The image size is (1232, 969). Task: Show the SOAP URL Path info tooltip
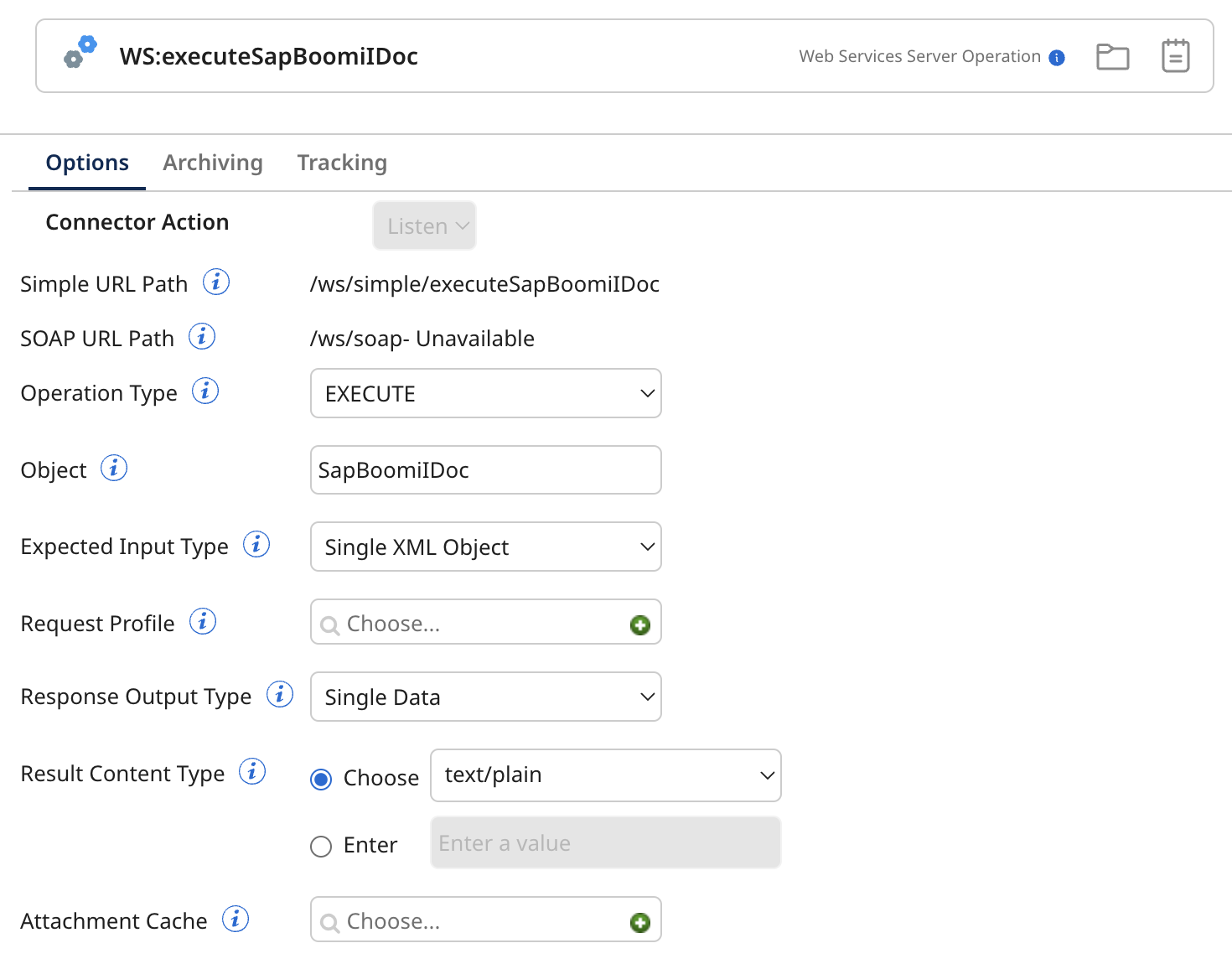tap(201, 336)
